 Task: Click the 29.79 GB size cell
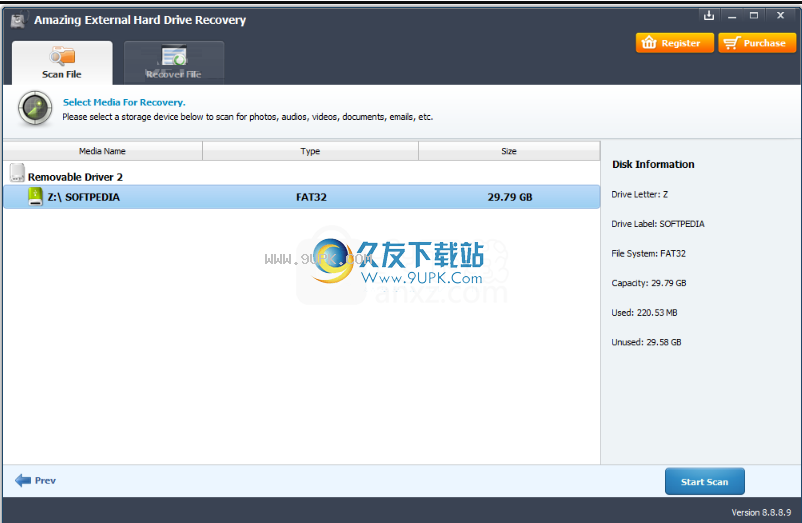[510, 197]
